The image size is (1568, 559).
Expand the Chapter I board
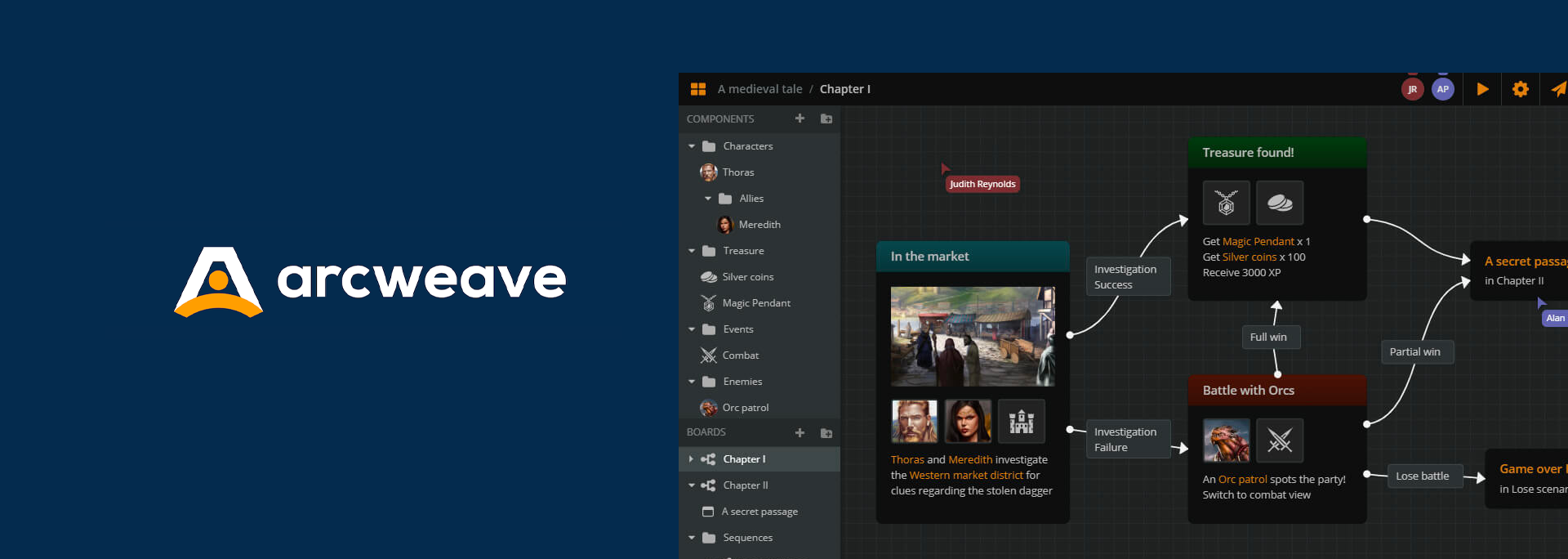(x=691, y=459)
